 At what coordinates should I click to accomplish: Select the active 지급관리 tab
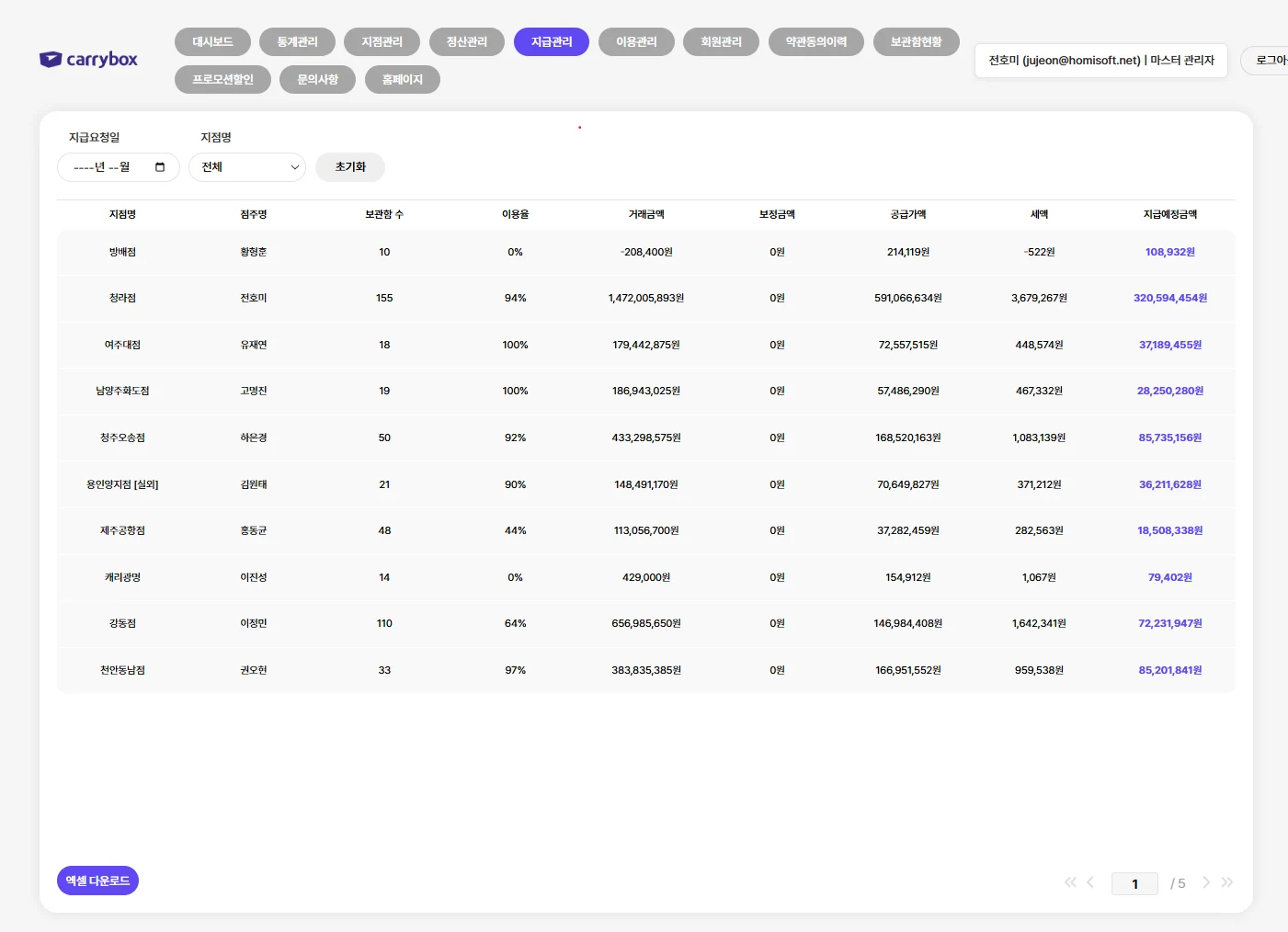click(552, 42)
